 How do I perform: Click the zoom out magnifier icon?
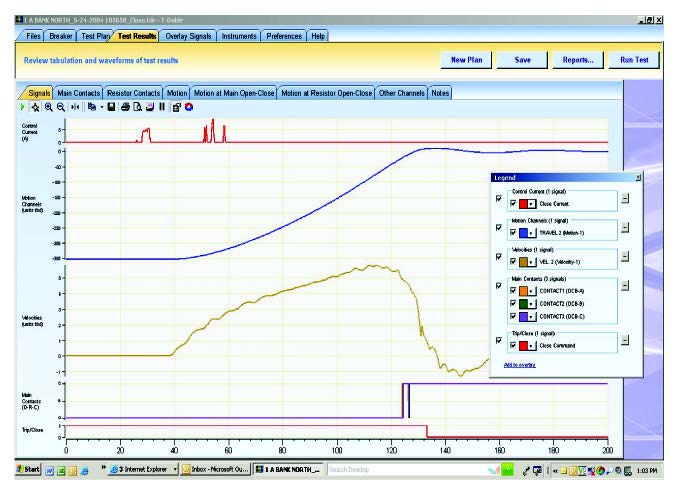tap(61, 107)
